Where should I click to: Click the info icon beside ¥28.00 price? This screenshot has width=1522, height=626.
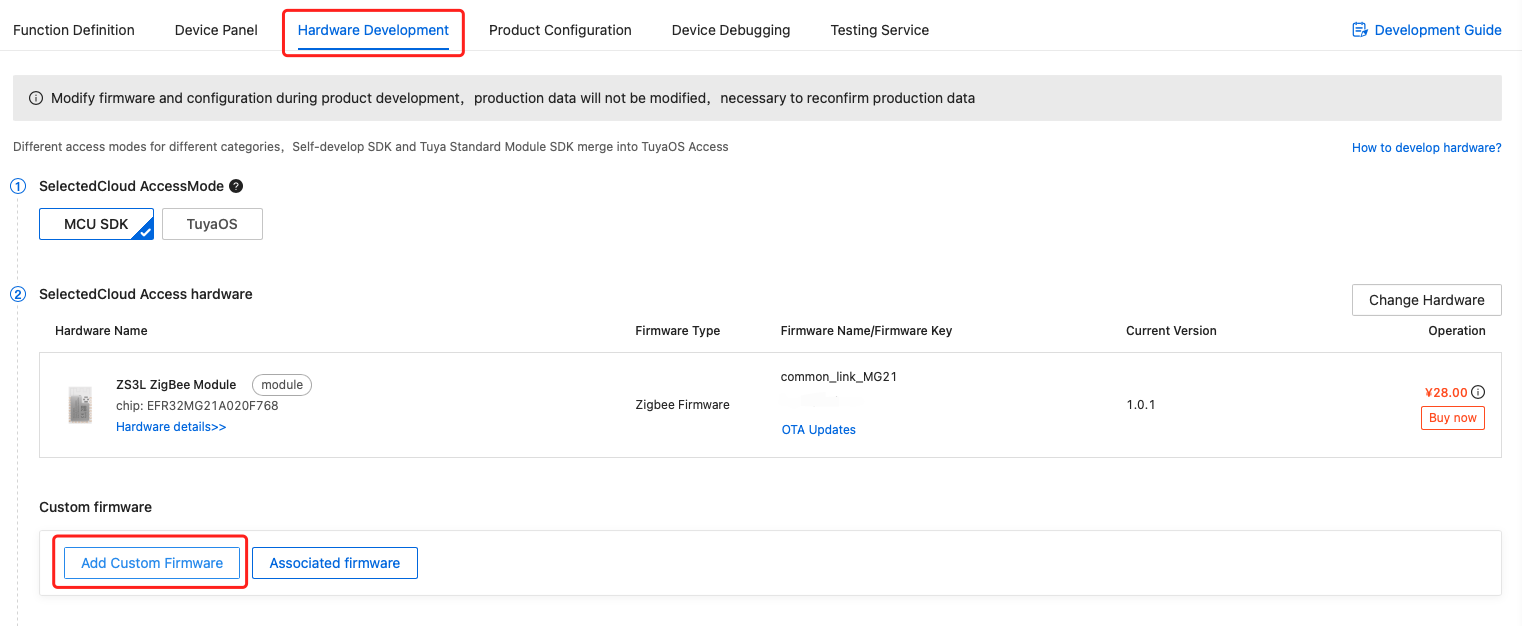tap(1478, 392)
